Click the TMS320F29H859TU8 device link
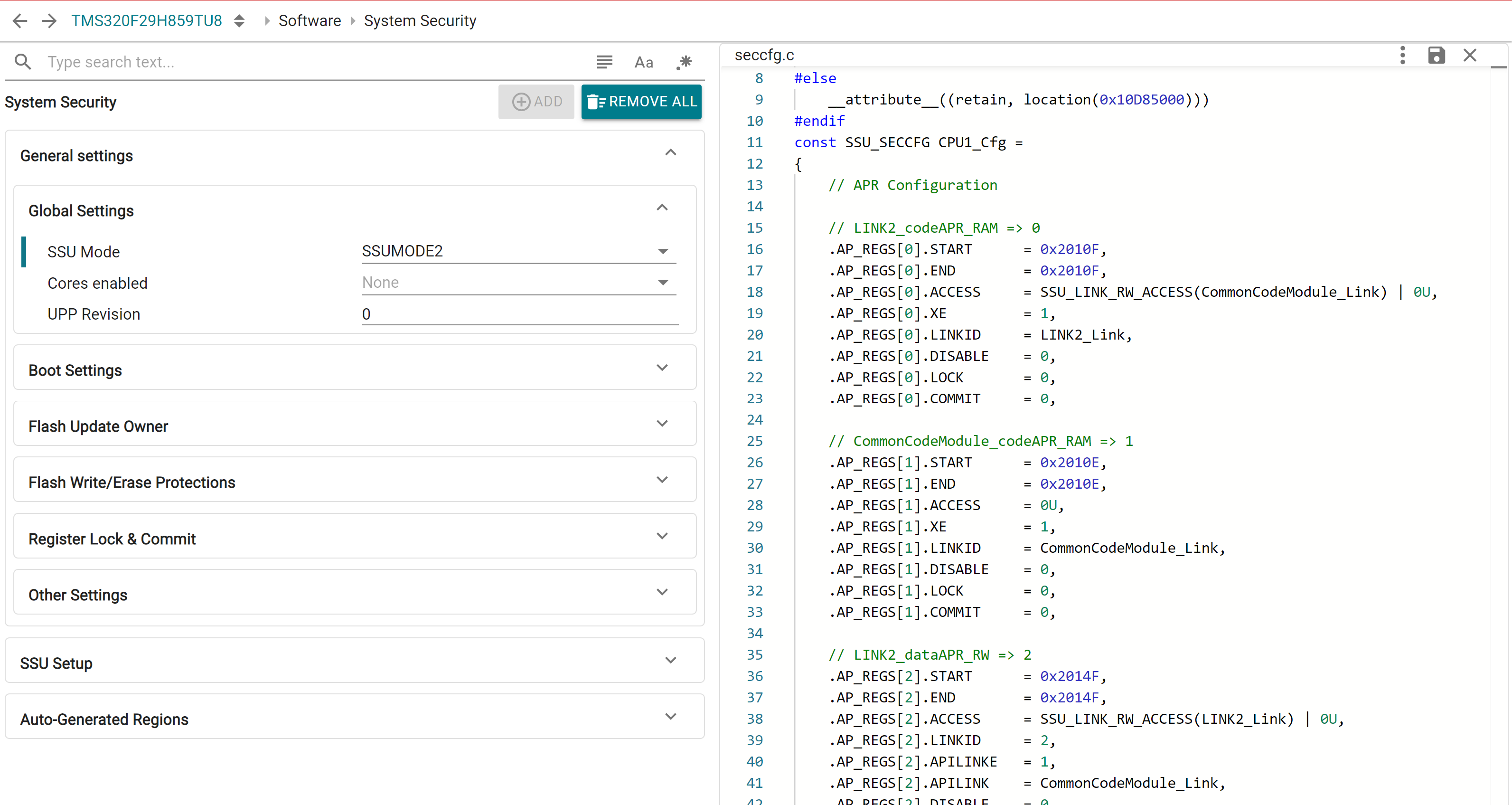1512x805 pixels. 146,20
